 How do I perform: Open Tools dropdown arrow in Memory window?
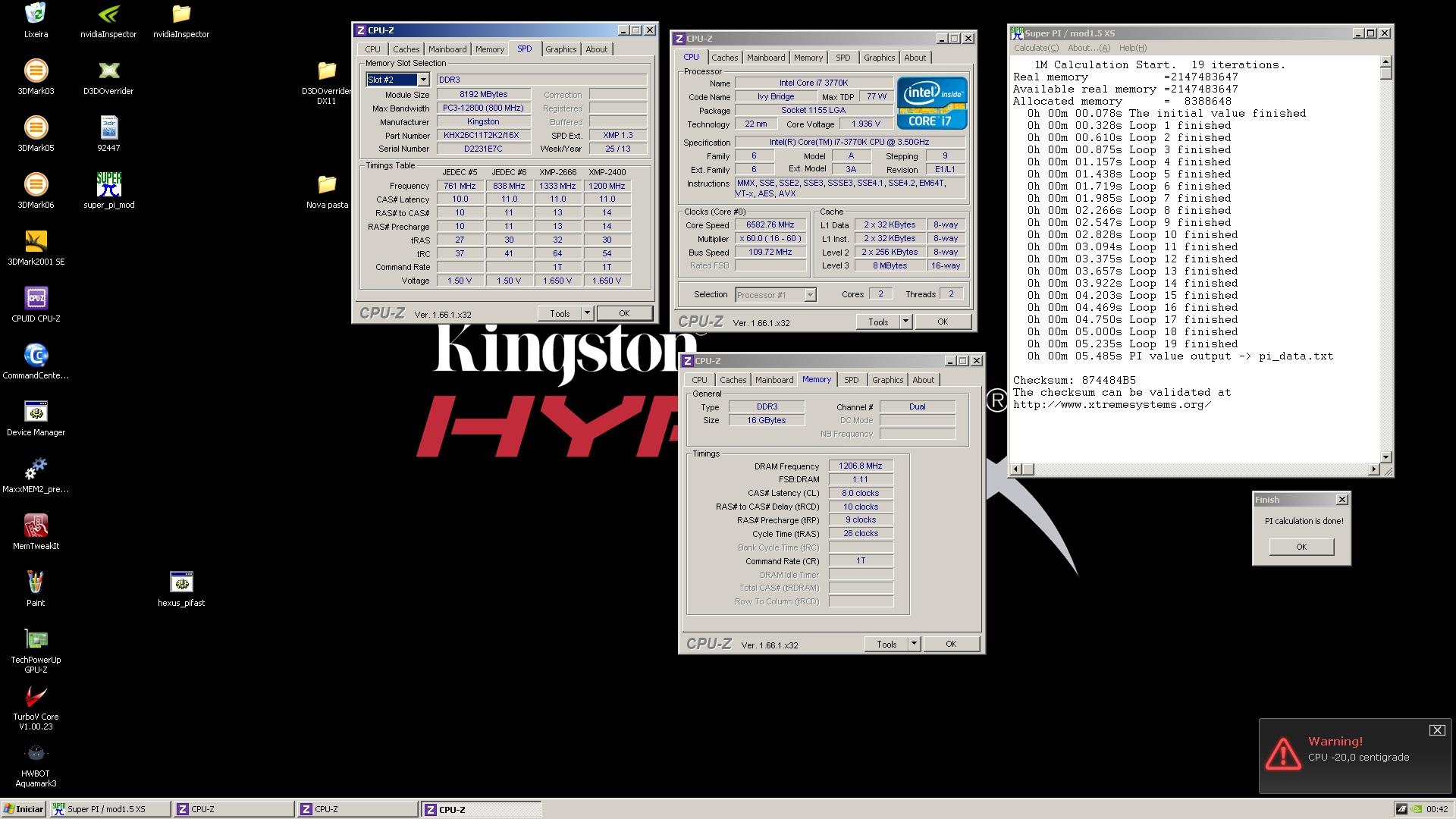(x=914, y=644)
